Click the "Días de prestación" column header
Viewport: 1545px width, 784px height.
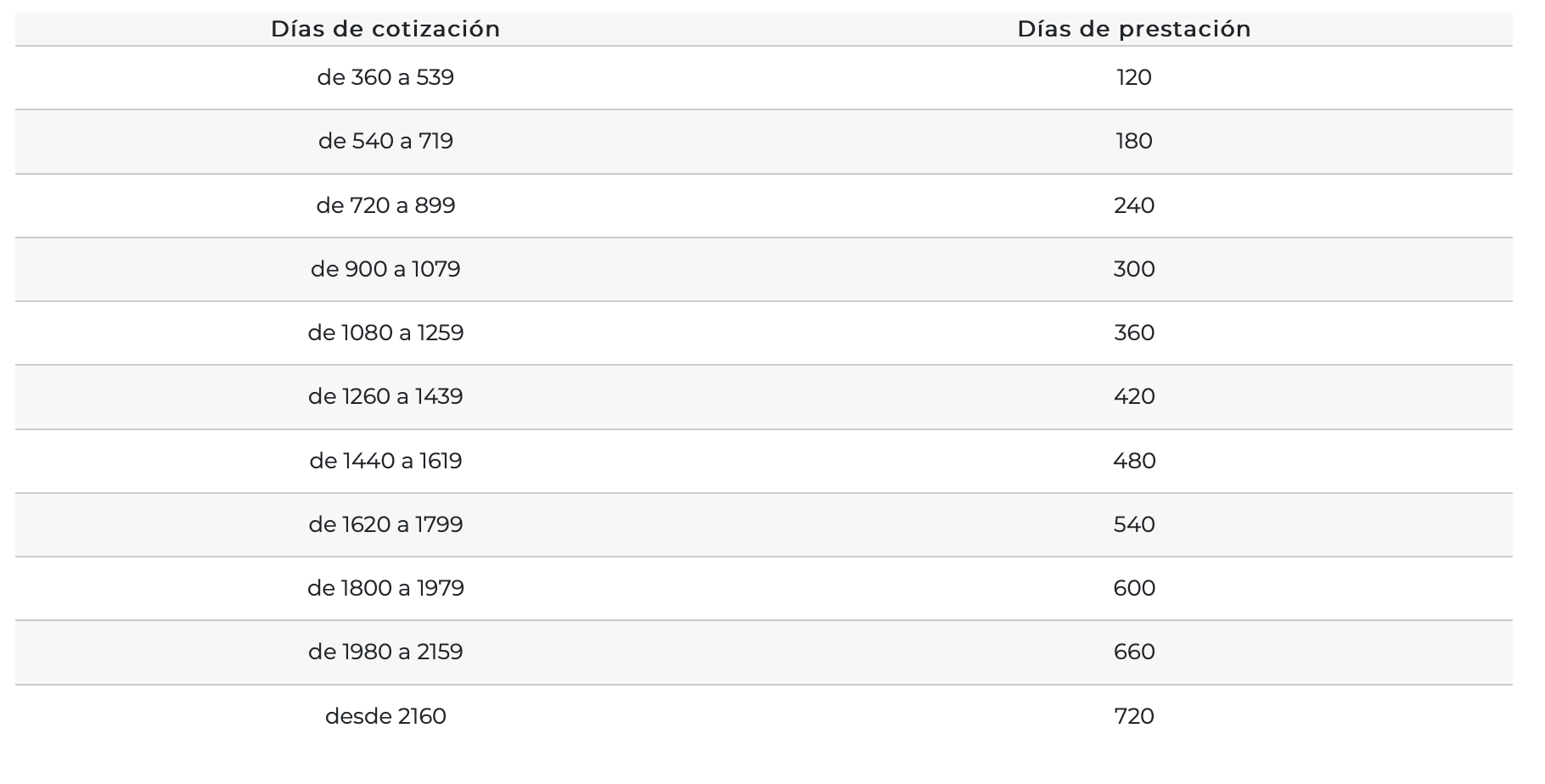pyautogui.click(x=1133, y=29)
